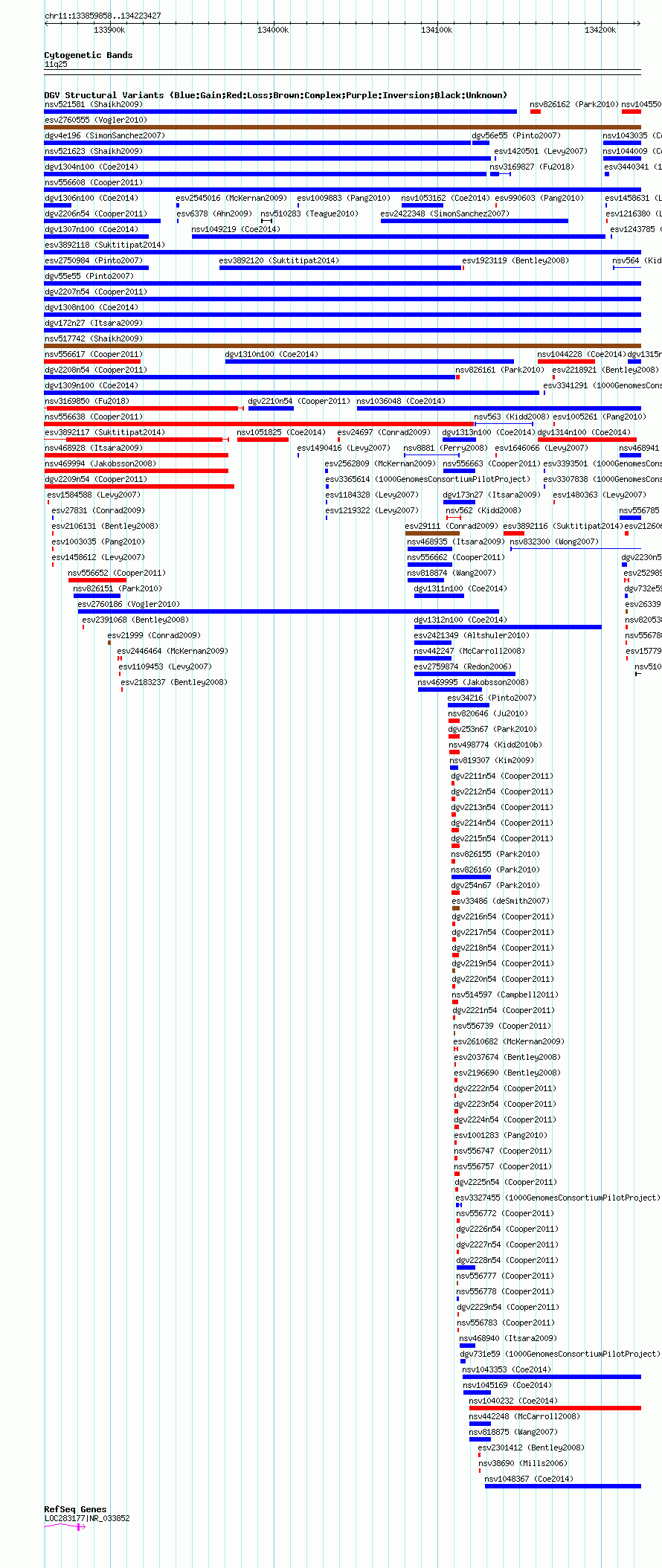Select dgv4e196 (SimonSanchez2007) label
The width and height of the screenshot is (662, 1568).
(105, 135)
